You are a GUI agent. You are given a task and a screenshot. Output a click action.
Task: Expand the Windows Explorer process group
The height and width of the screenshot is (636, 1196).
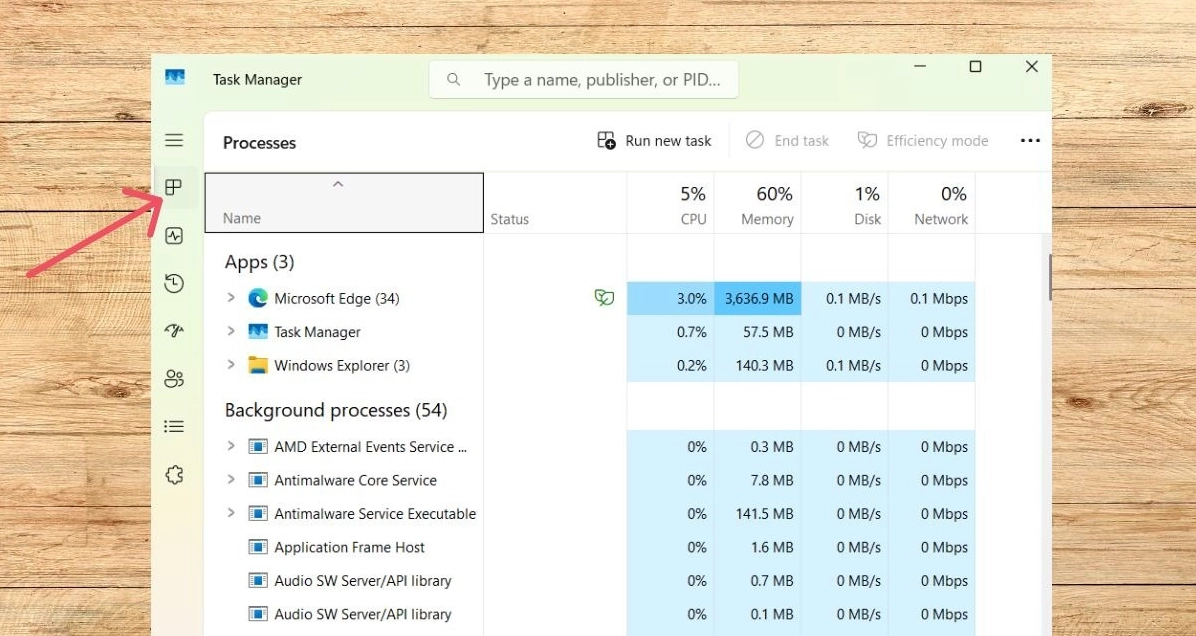[x=231, y=365]
